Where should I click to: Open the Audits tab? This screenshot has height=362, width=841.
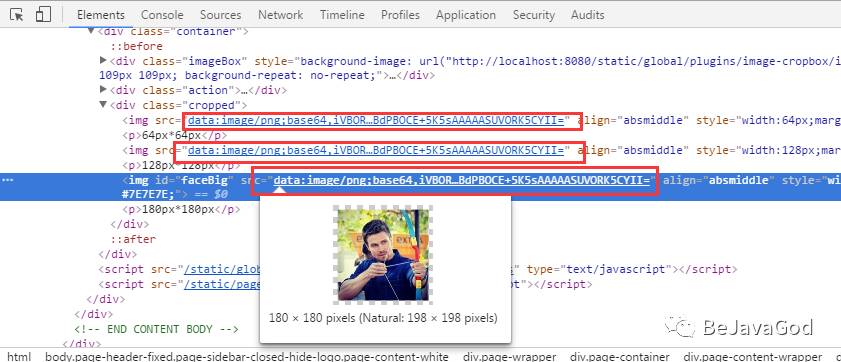(x=587, y=15)
